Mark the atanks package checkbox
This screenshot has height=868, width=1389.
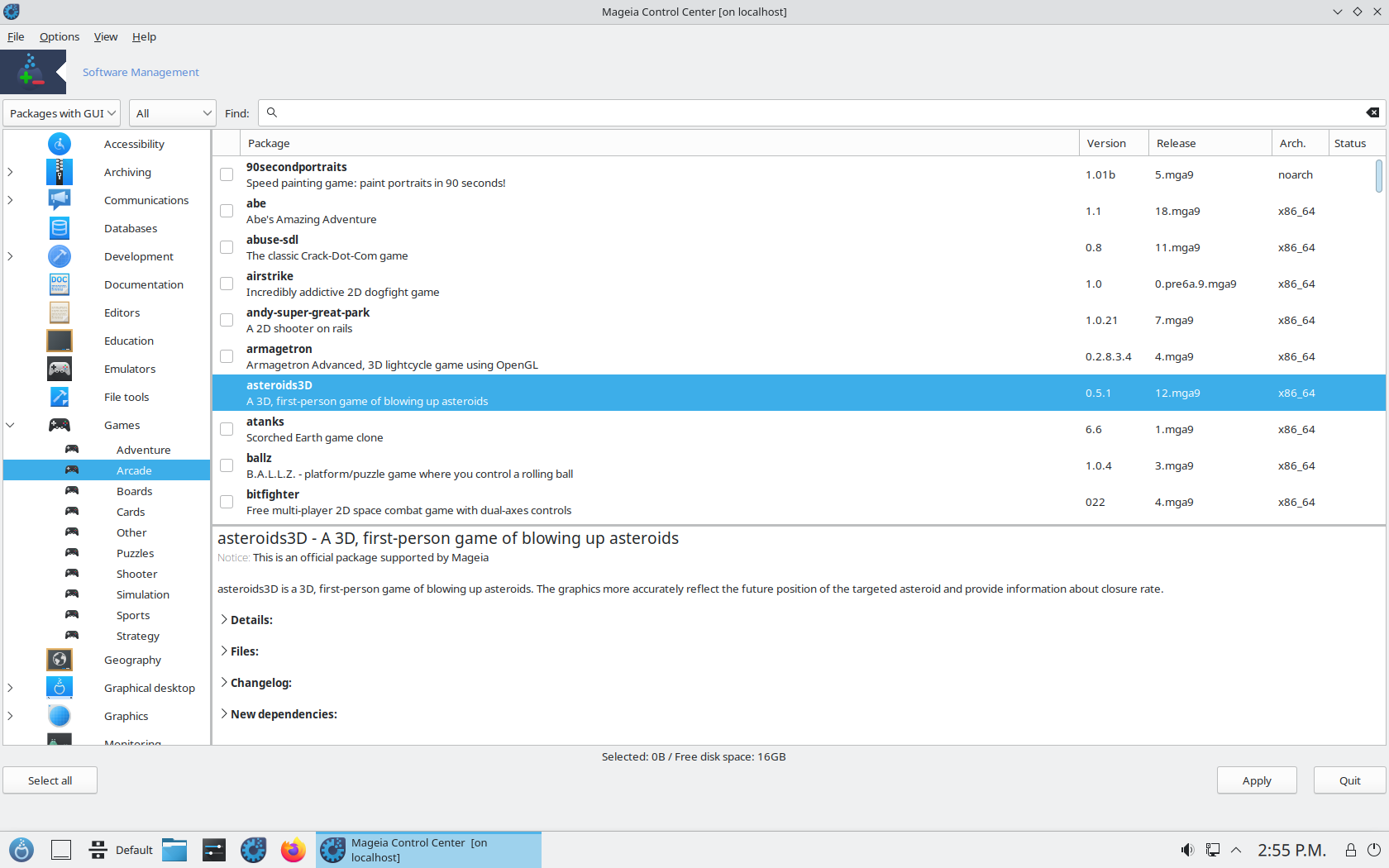(227, 429)
